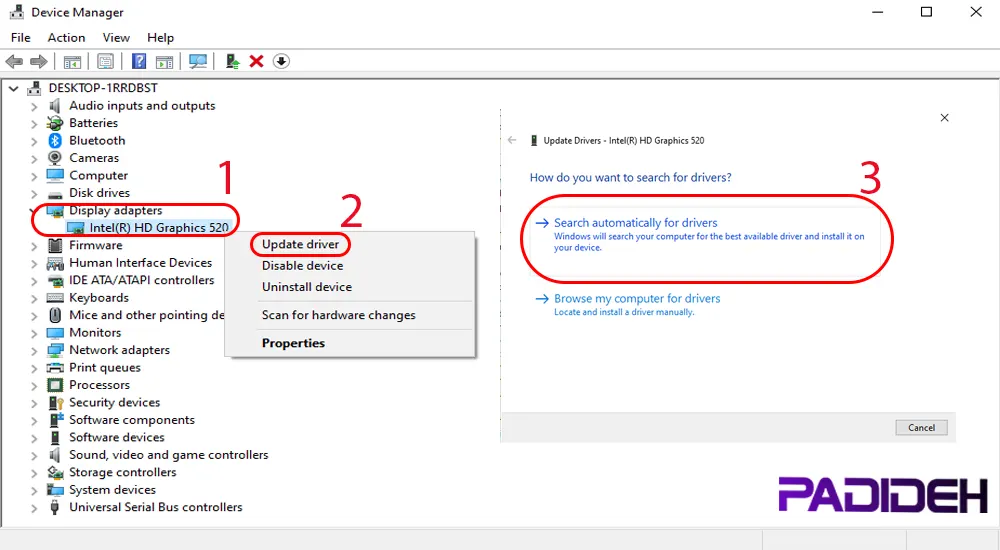
Task: Select the Batteries category icon
Action: coord(55,123)
